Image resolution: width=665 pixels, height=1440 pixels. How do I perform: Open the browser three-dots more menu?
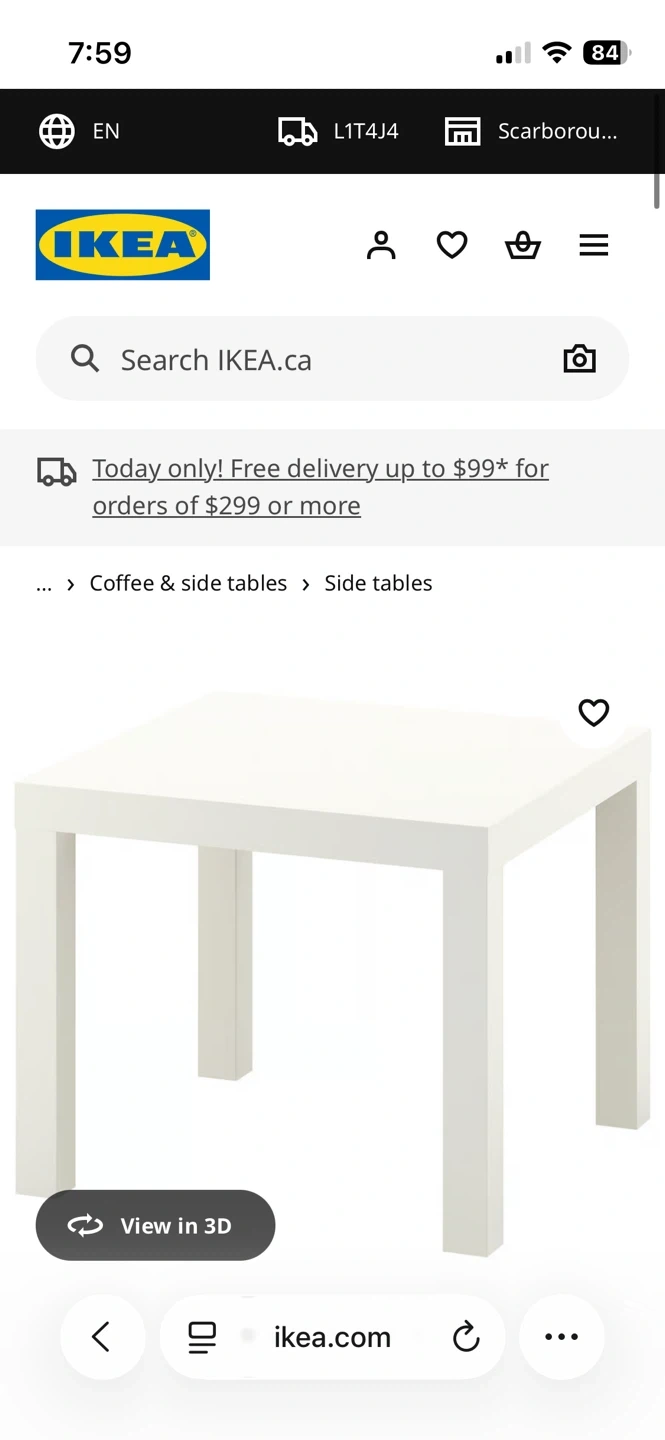561,1337
